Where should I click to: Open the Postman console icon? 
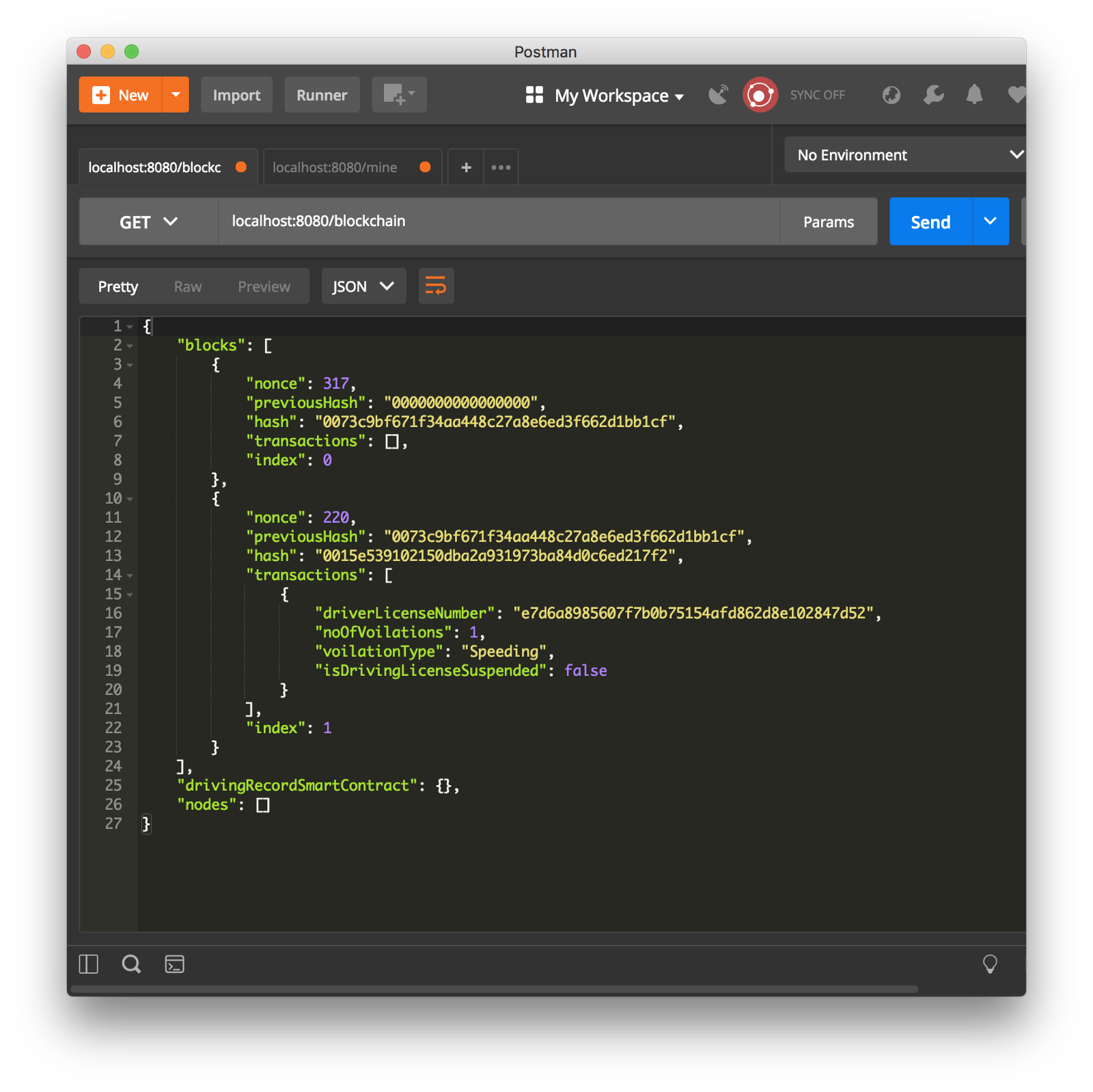click(x=175, y=964)
